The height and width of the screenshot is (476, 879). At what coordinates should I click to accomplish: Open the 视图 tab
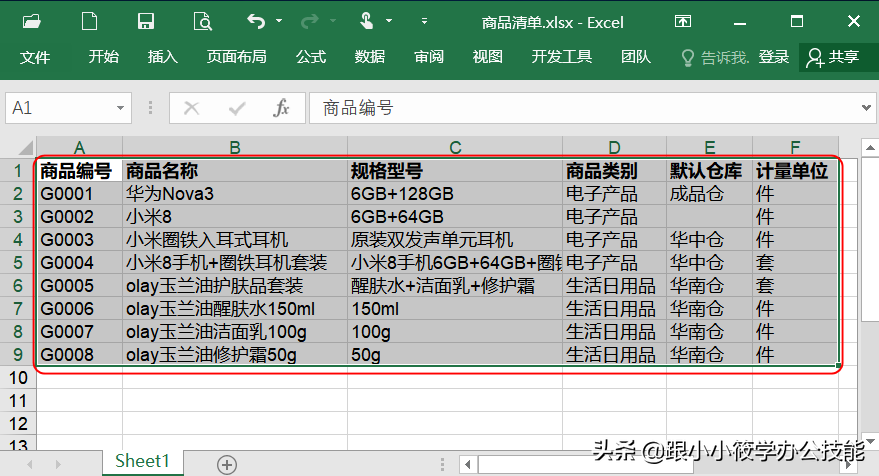pyautogui.click(x=488, y=57)
